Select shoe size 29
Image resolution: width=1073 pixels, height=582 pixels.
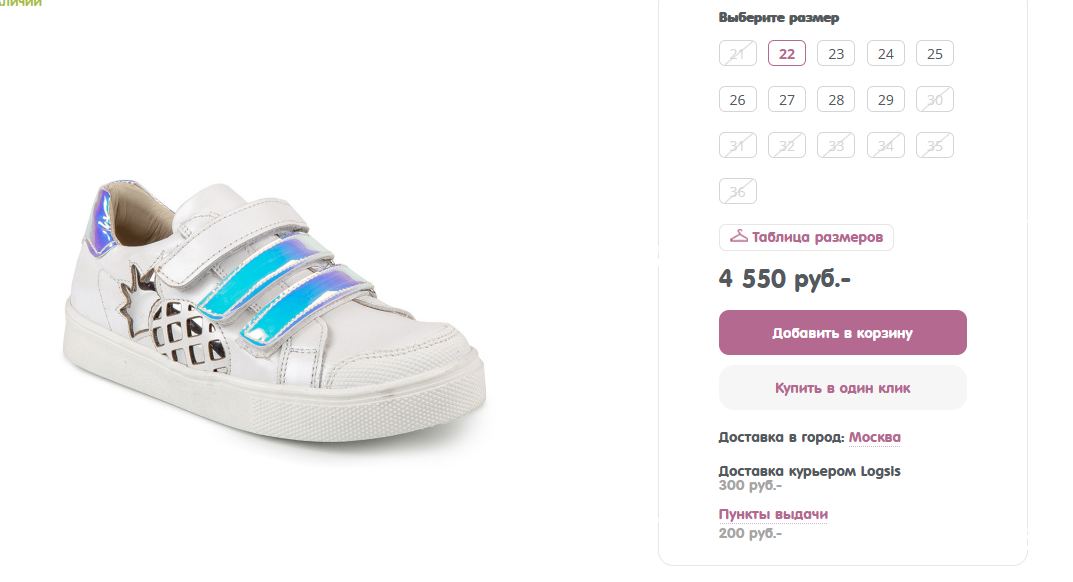tap(885, 100)
